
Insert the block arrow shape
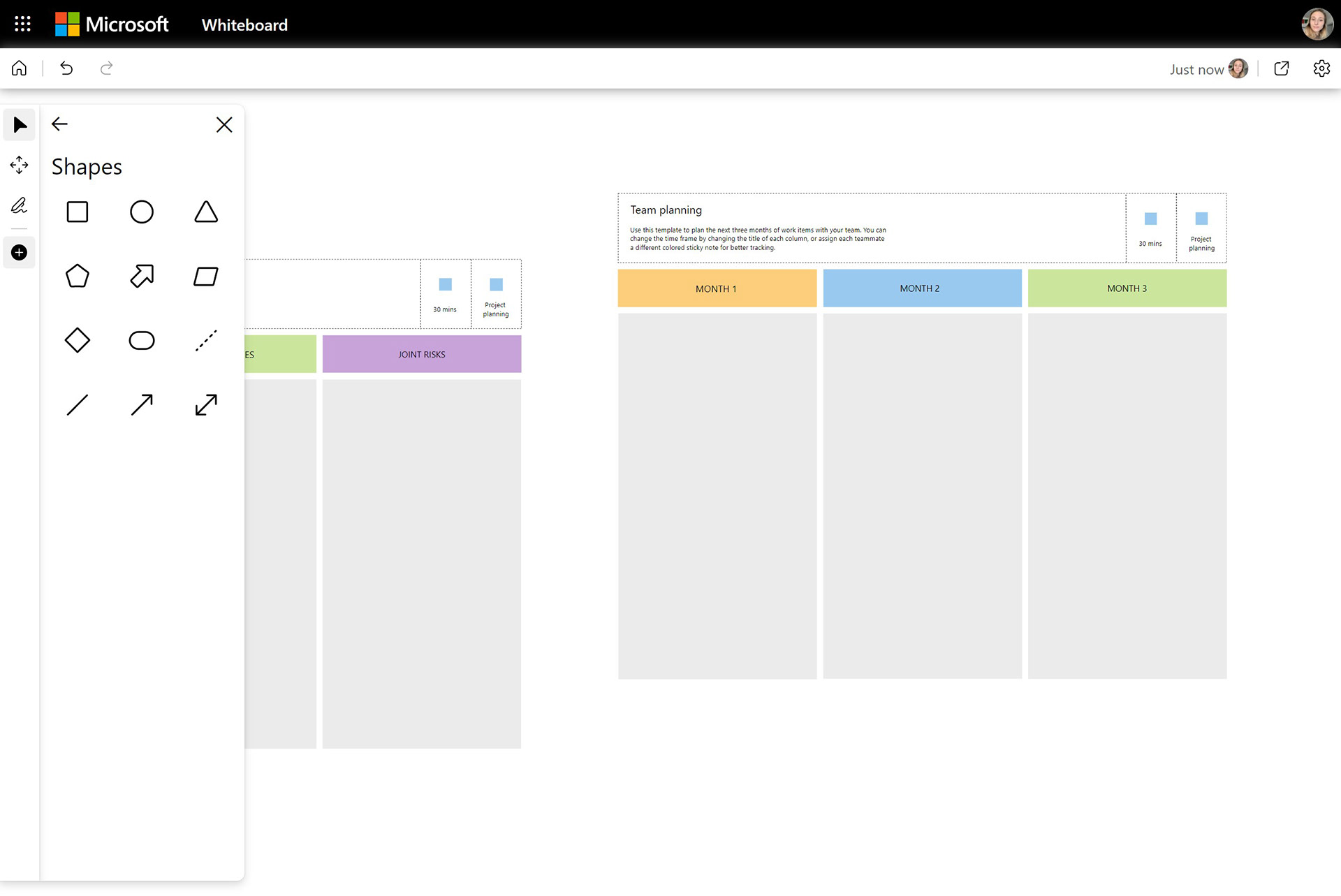(142, 277)
